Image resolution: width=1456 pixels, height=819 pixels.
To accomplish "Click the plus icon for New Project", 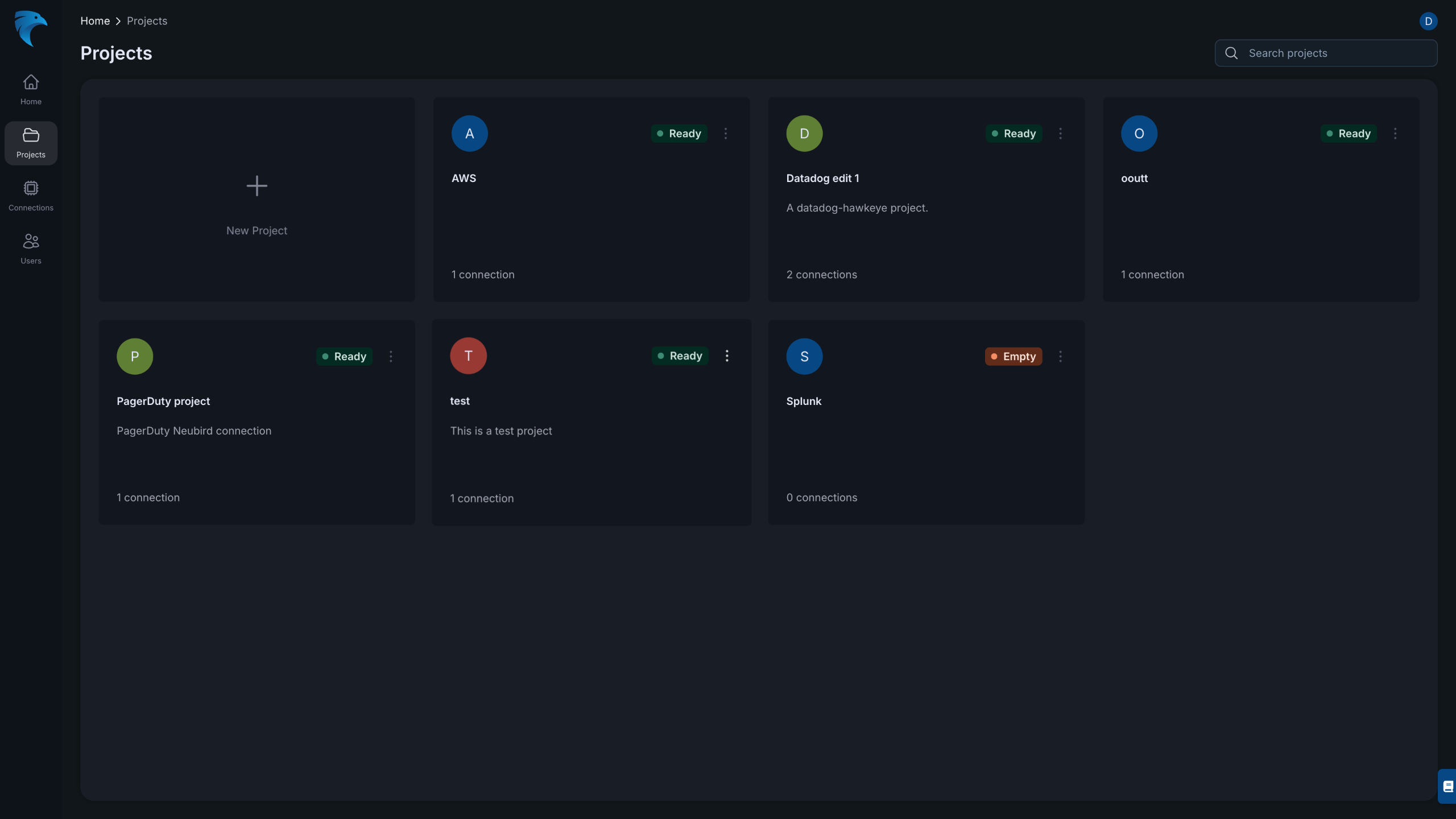I will coord(257,186).
